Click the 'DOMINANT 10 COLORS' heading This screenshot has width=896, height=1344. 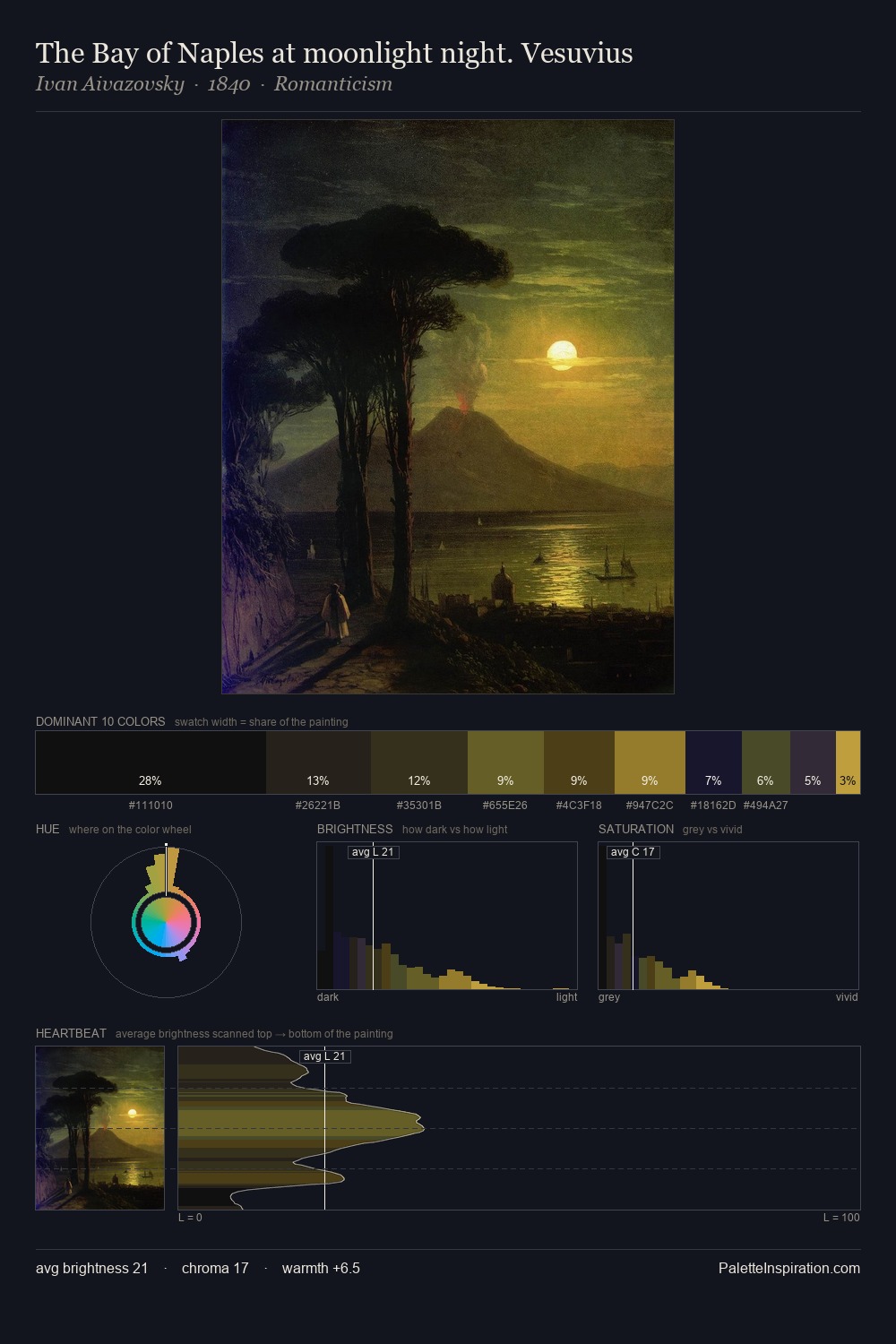pyautogui.click(x=100, y=721)
